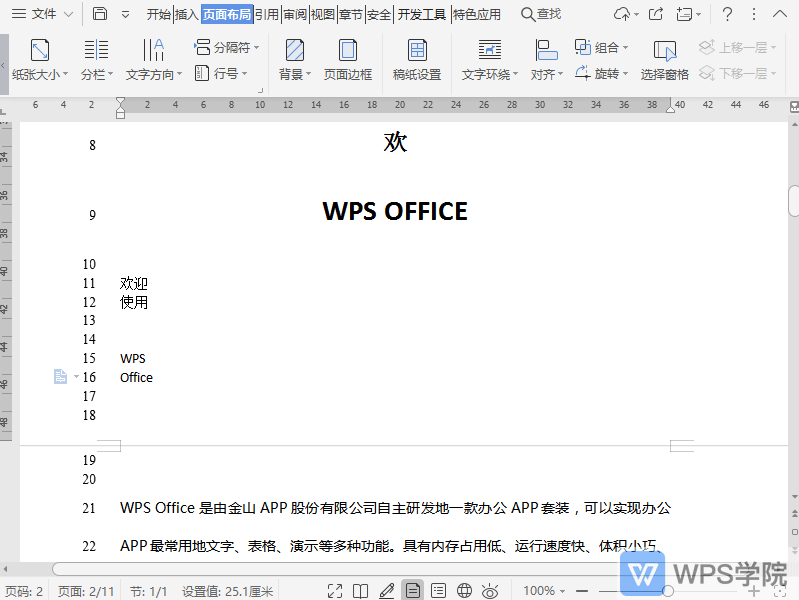The width and height of the screenshot is (799, 600).
Task: Click the zoom slider in the status bar
Action: (668, 591)
